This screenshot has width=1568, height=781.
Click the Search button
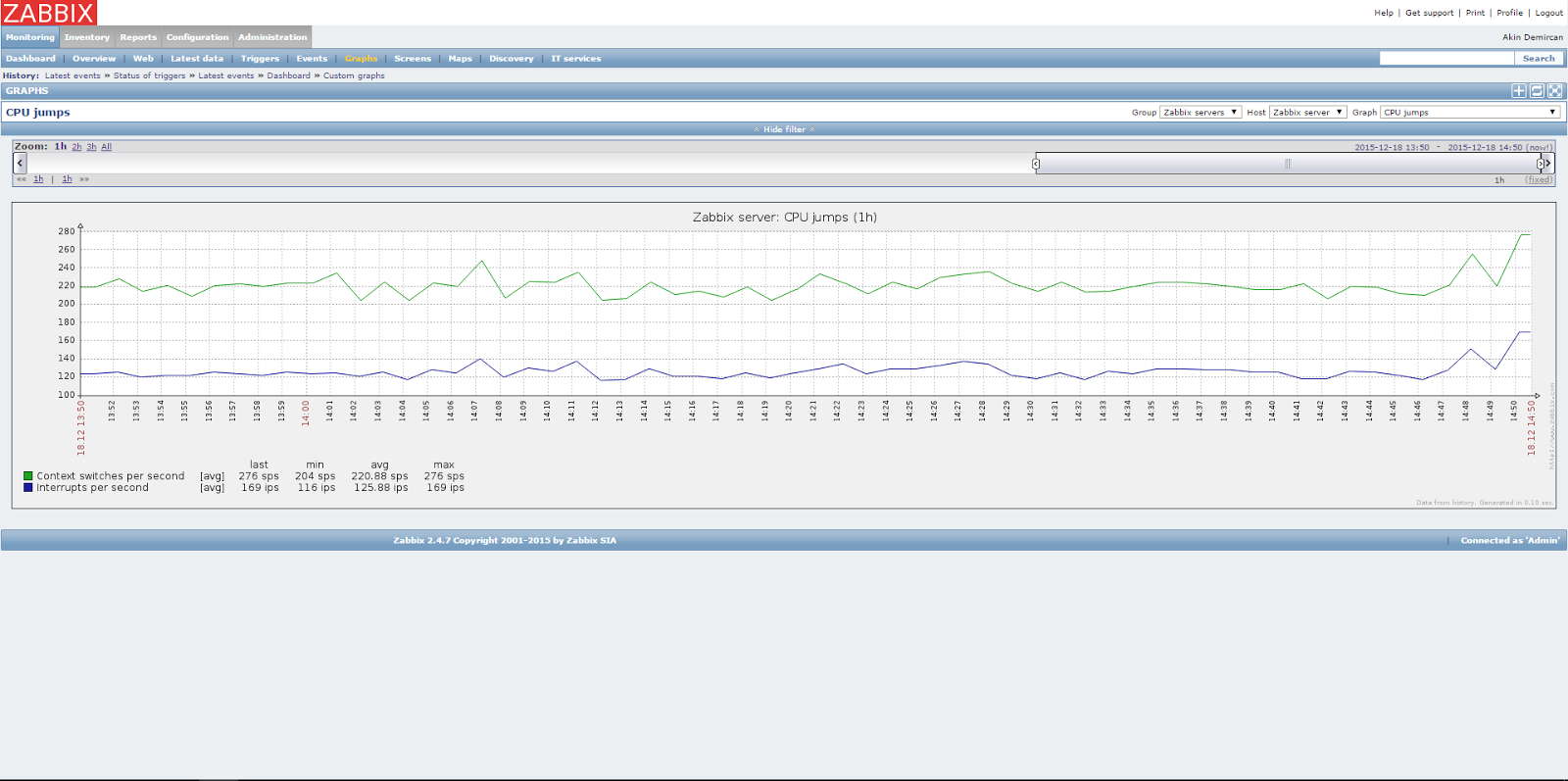[1539, 59]
